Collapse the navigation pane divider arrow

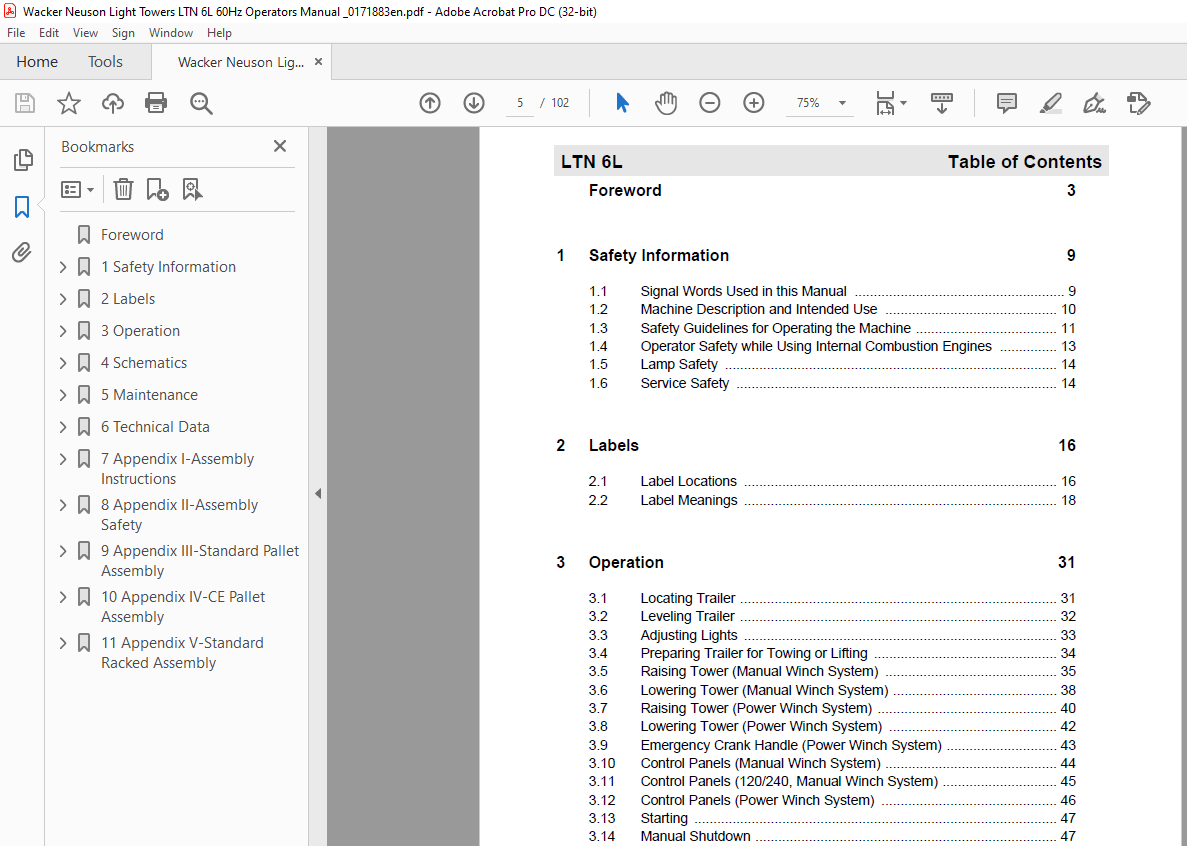pos(318,493)
